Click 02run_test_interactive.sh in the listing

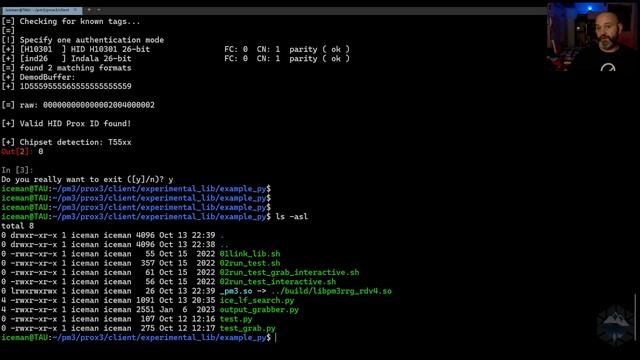(x=278, y=282)
